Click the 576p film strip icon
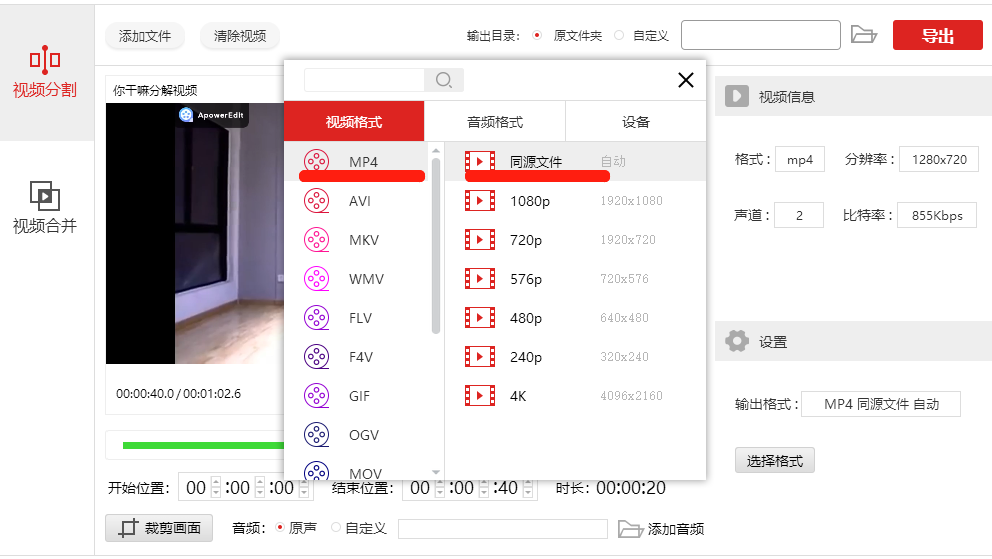This screenshot has height=559, width=992. tap(480, 279)
